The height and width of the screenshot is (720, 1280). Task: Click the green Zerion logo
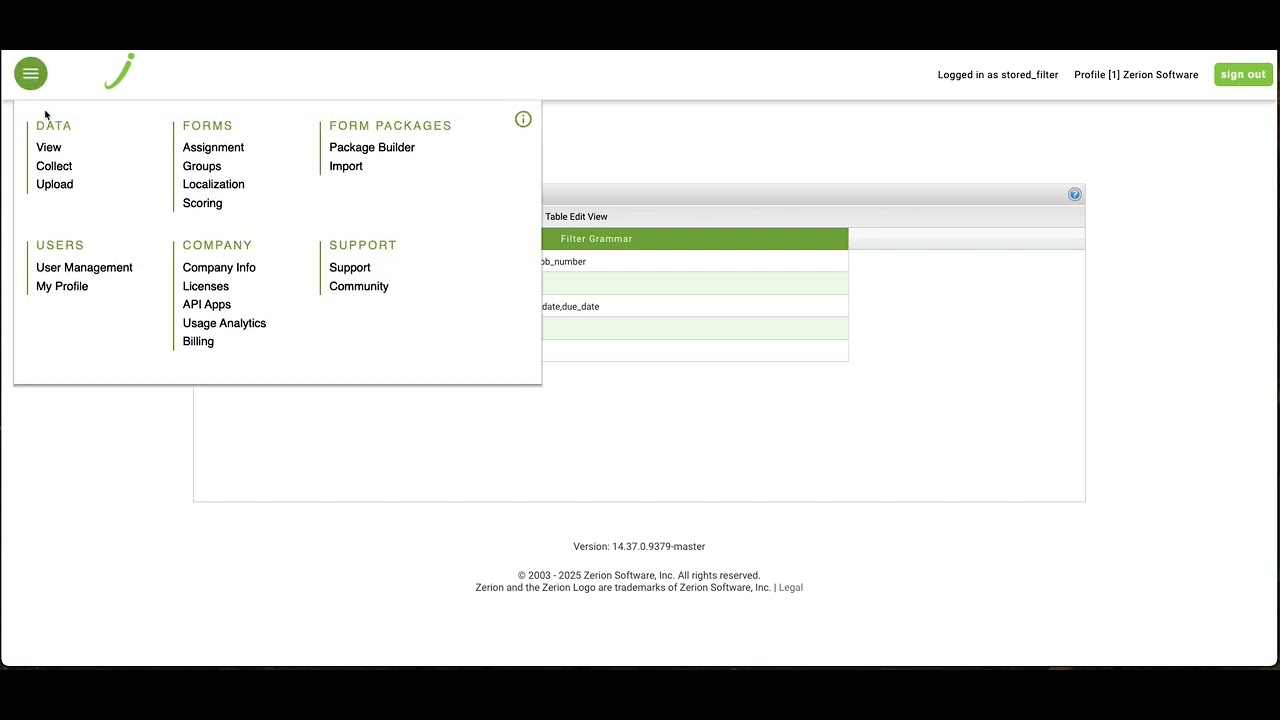click(x=120, y=72)
